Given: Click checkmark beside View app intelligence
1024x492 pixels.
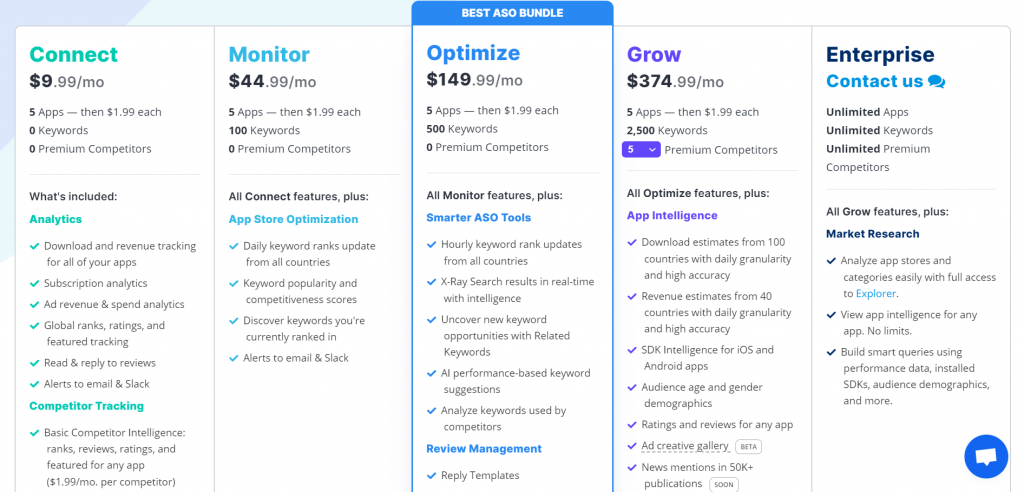Looking at the screenshot, I should pyautogui.click(x=832, y=315).
